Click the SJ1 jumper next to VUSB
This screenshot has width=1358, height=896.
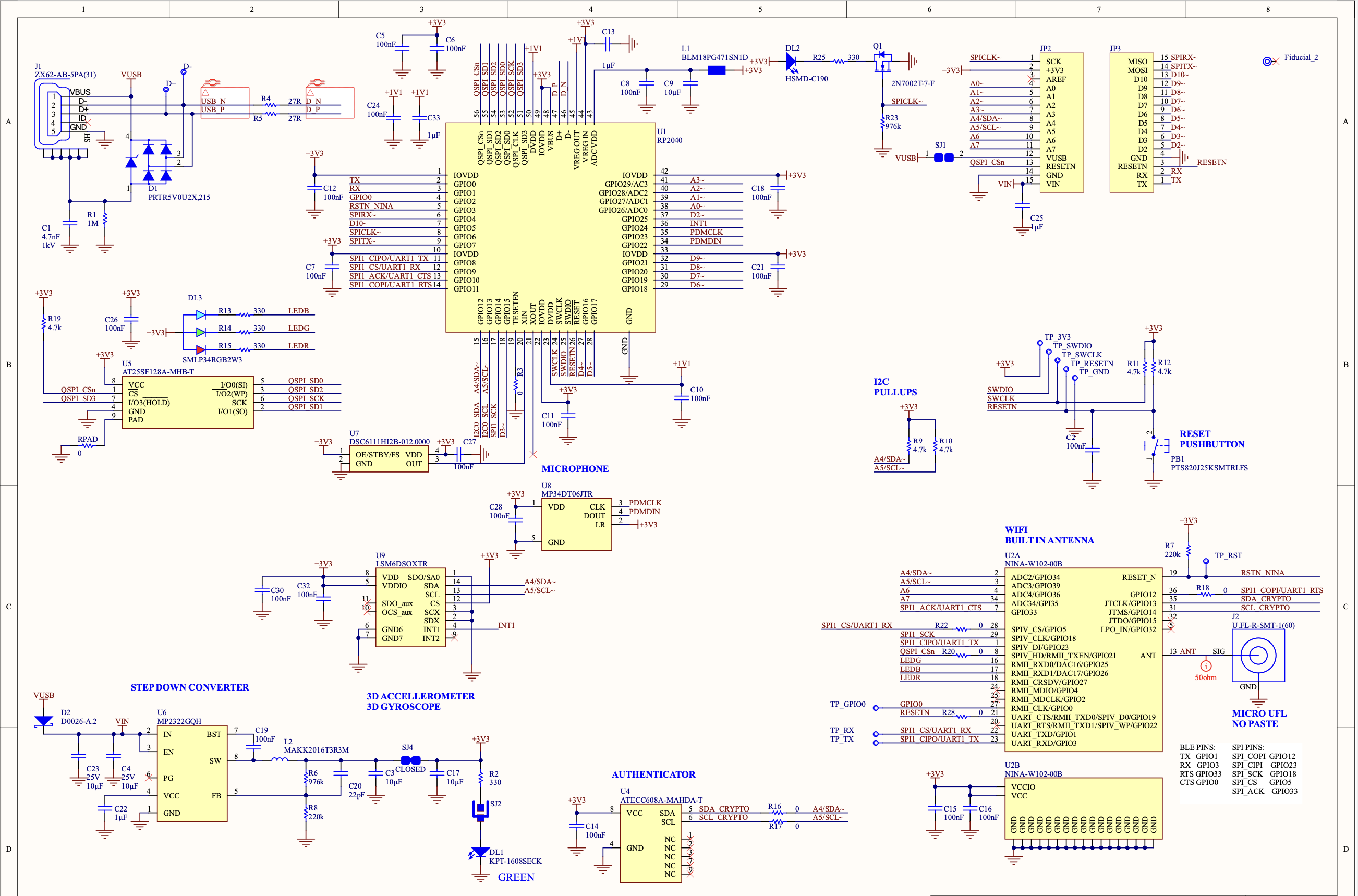(944, 158)
